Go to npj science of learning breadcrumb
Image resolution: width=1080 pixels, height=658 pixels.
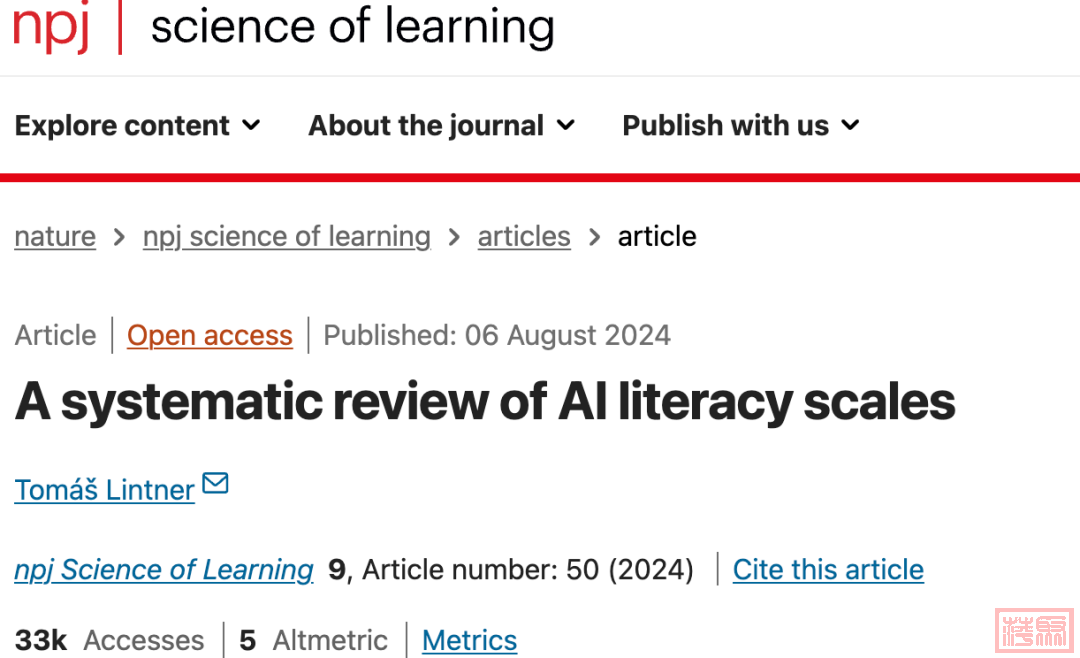click(x=286, y=236)
